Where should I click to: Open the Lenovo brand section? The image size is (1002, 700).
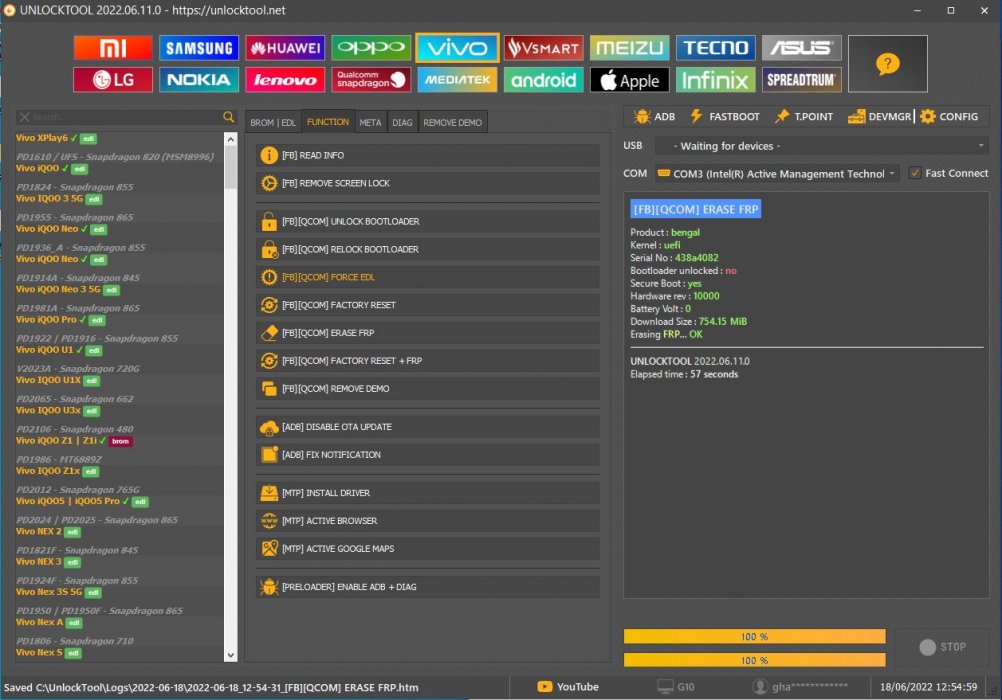pos(285,80)
